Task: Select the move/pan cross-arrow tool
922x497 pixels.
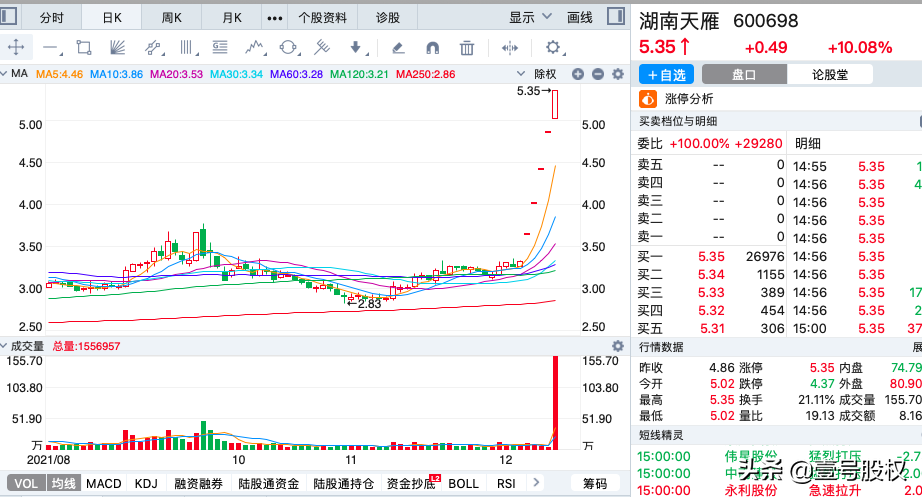Action: point(16,47)
